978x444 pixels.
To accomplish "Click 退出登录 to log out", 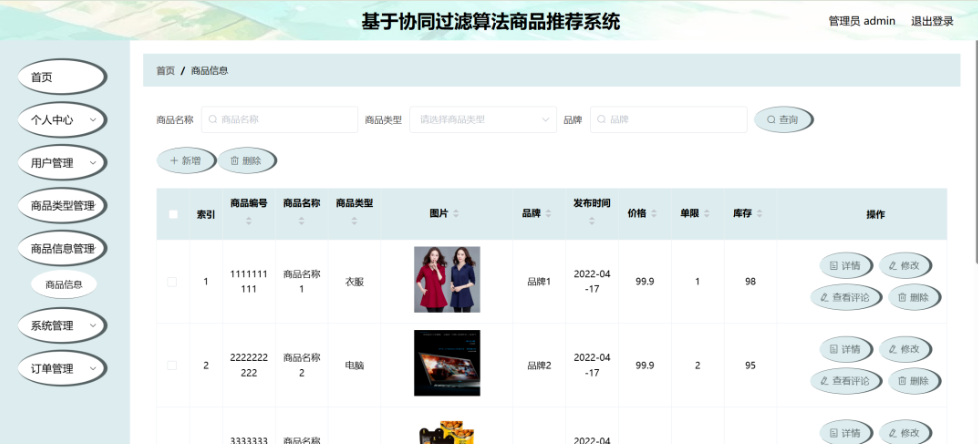I will 932,21.
